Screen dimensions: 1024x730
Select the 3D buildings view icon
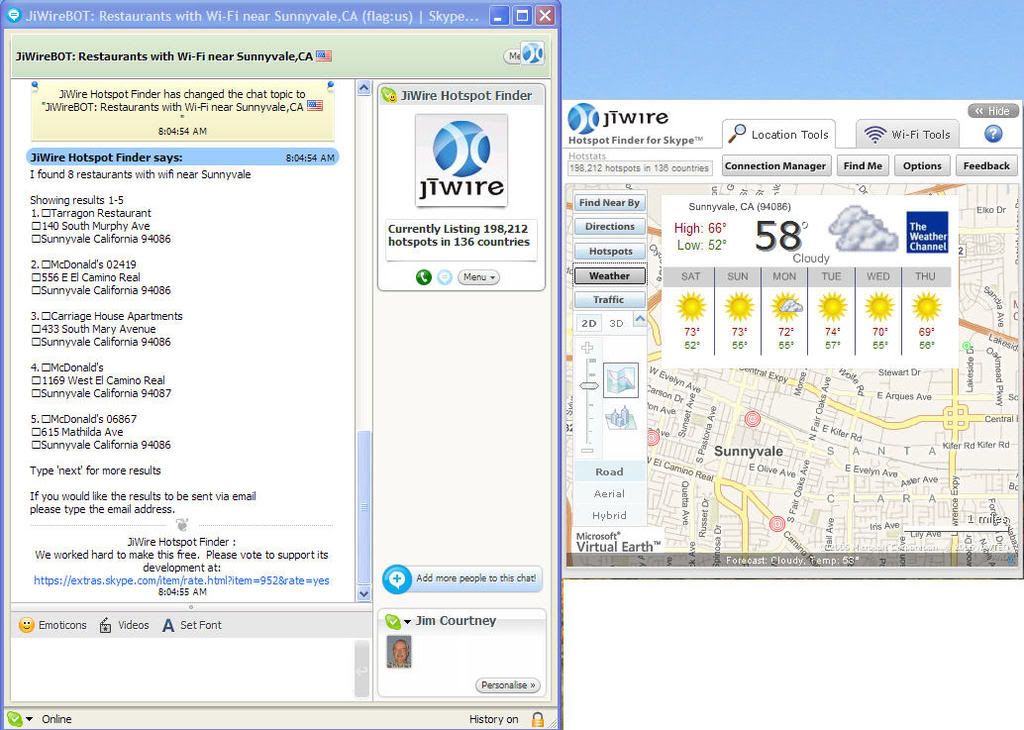tap(620, 418)
